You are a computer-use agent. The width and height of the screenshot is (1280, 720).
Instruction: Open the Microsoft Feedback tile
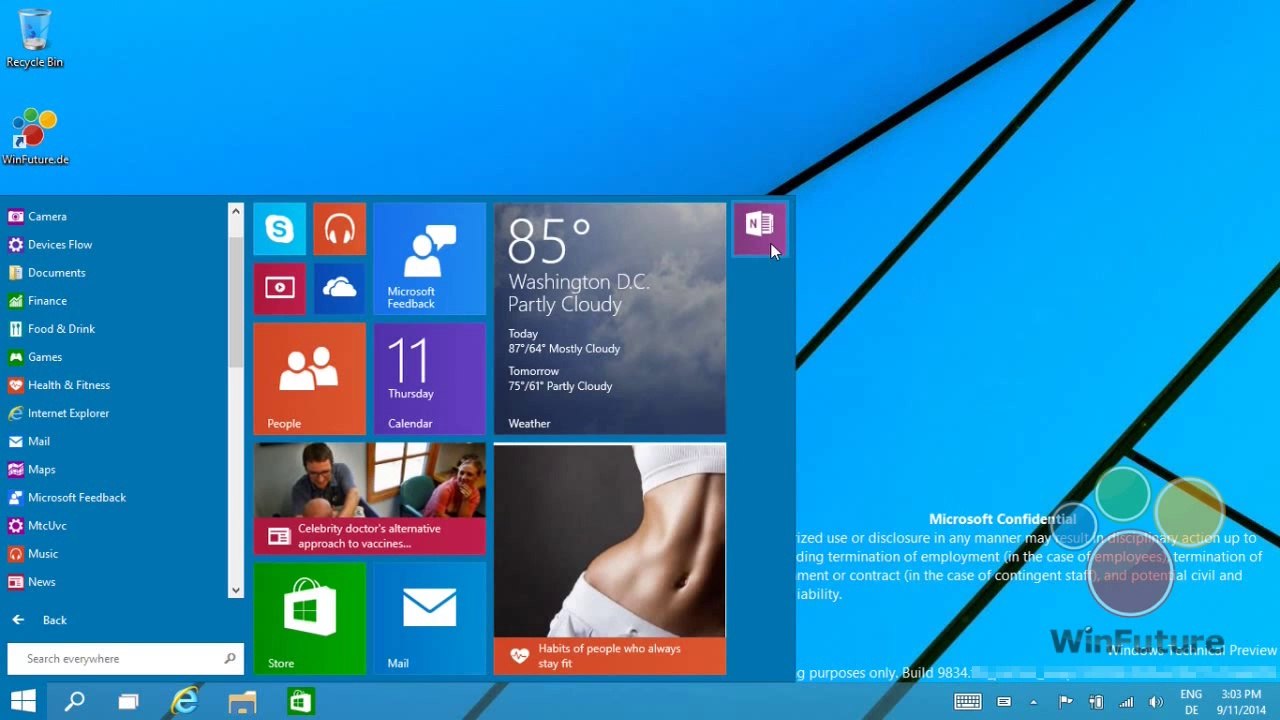click(429, 259)
